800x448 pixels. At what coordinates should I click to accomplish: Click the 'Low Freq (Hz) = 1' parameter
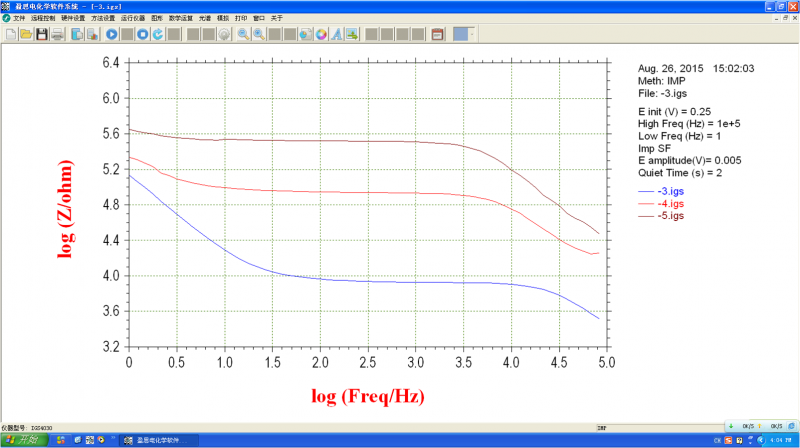[679, 136]
